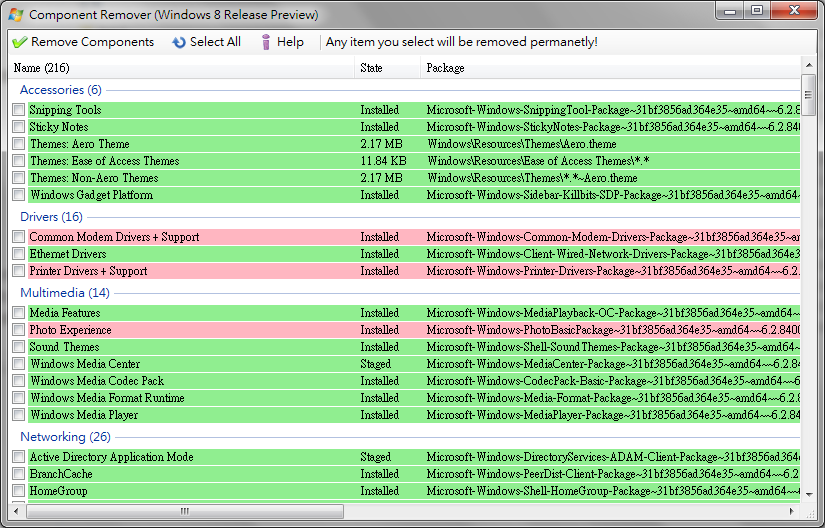825x528 pixels.
Task: Click Windows\Resources\Themes\Aero.theme package path
Action: [x=522, y=144]
